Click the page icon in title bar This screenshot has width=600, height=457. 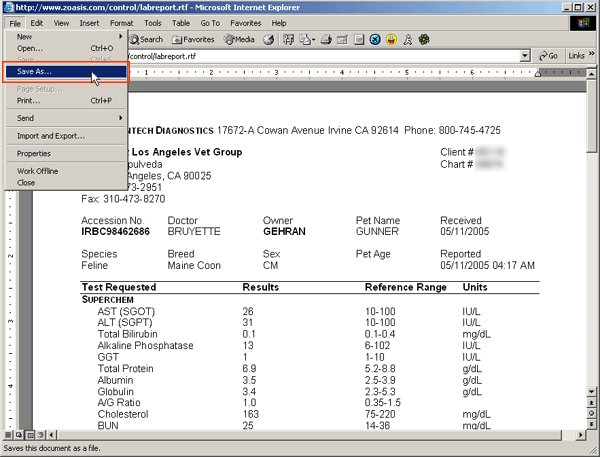(x=8, y=7)
